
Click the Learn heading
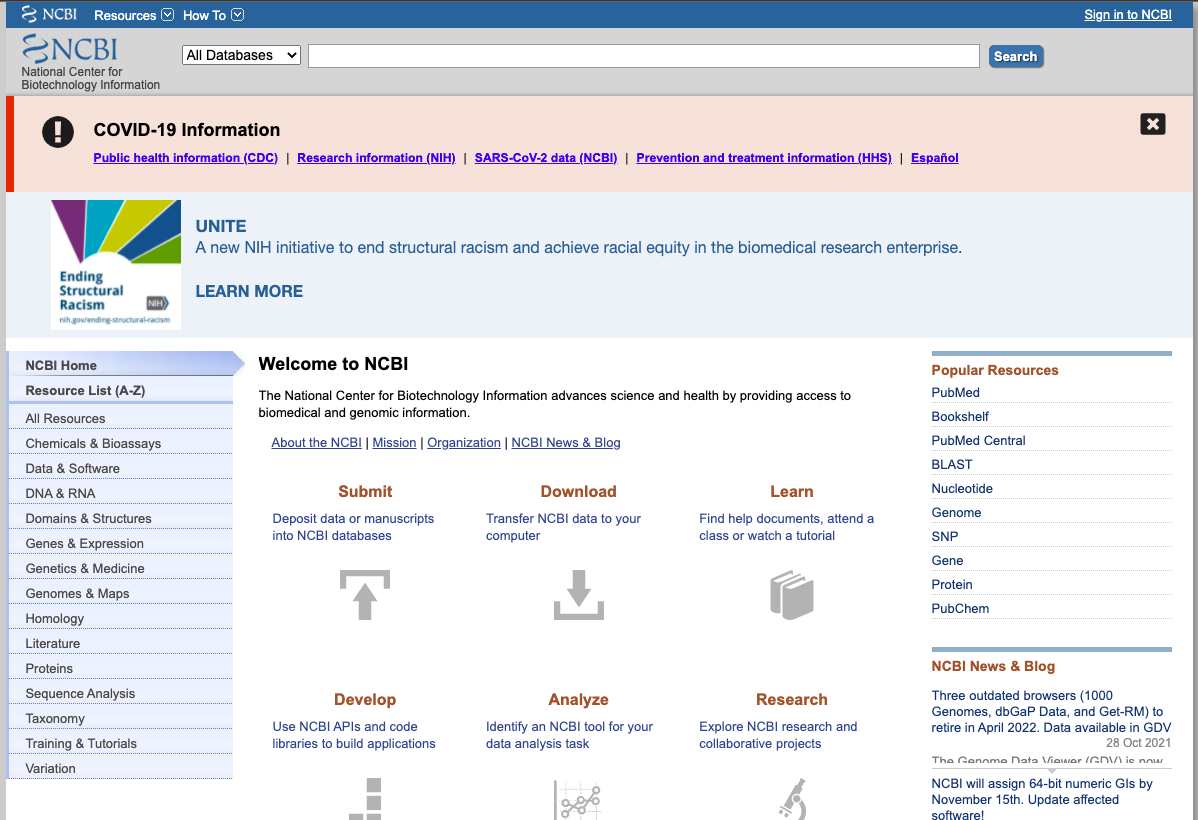click(792, 491)
